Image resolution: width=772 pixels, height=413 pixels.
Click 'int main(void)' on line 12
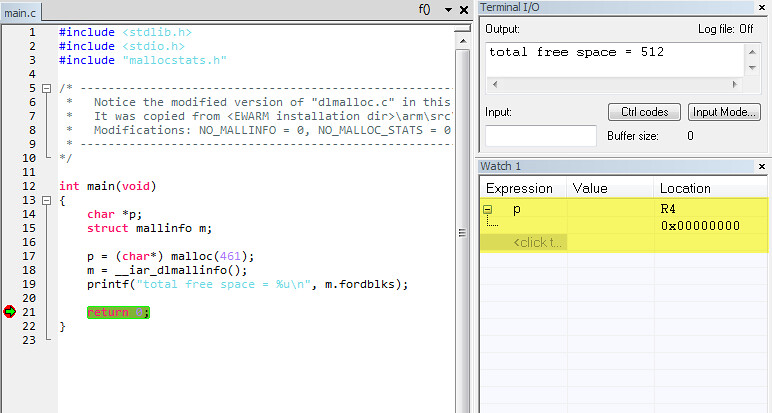tap(108, 186)
